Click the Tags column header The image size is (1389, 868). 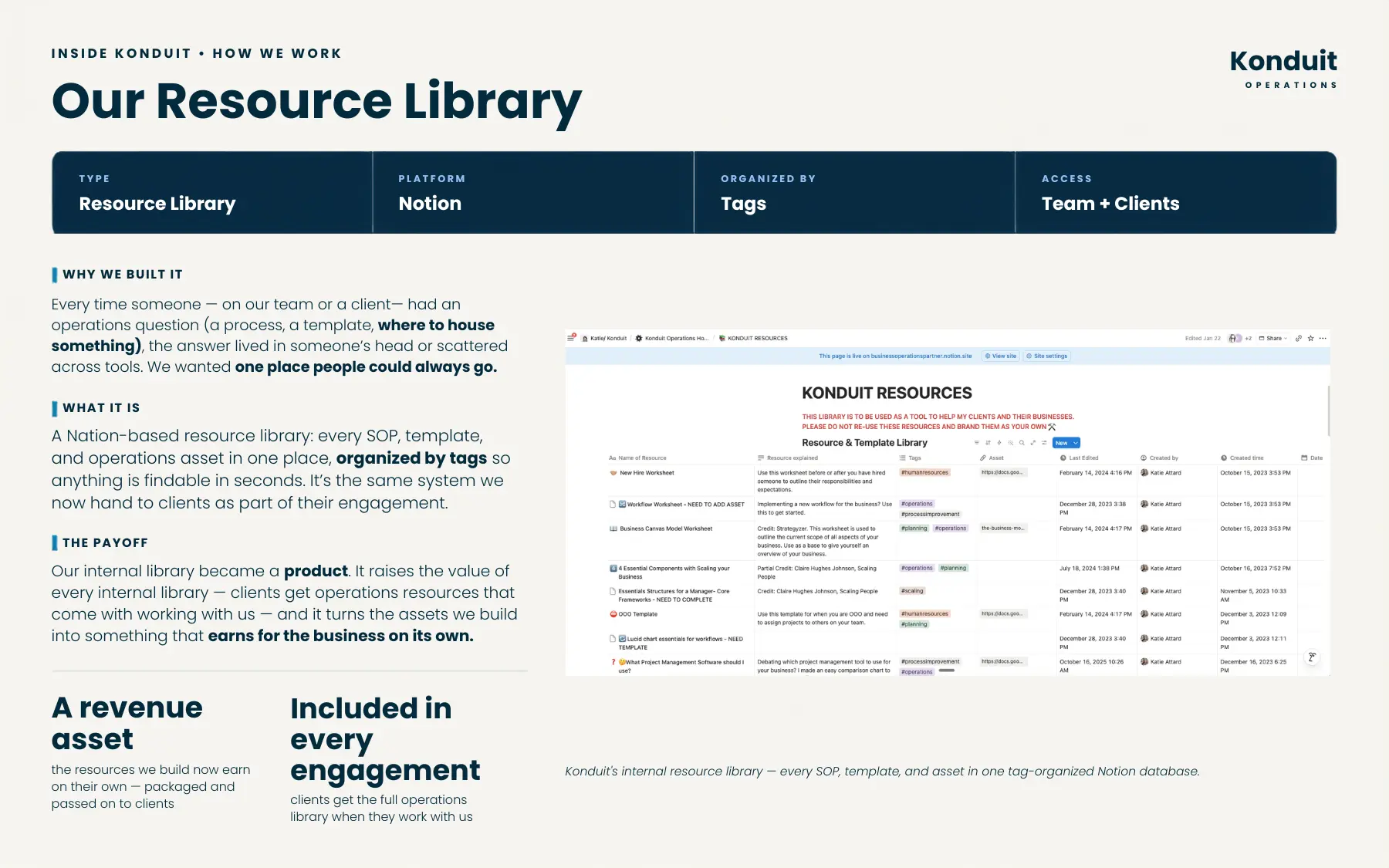pyautogui.click(x=911, y=458)
